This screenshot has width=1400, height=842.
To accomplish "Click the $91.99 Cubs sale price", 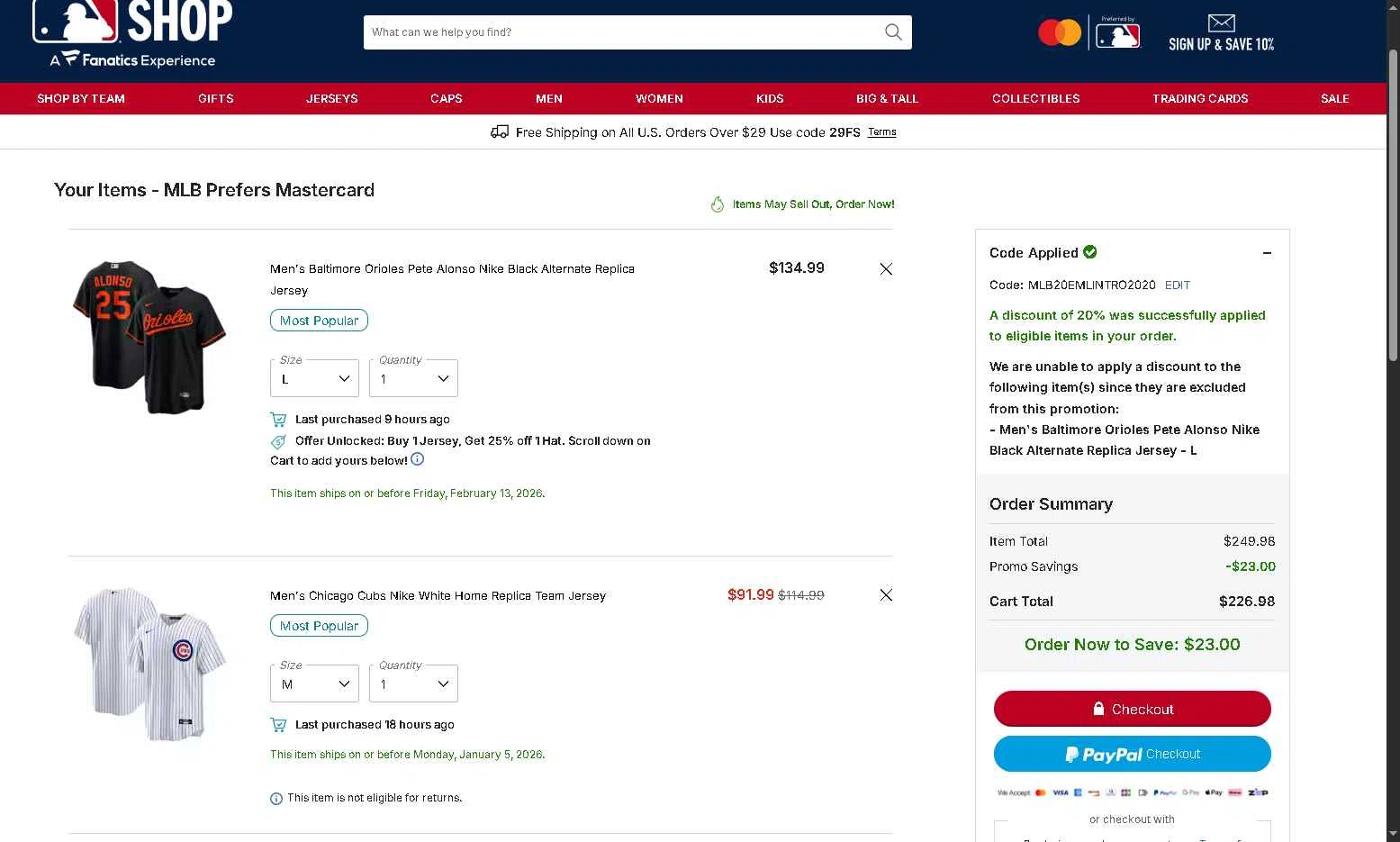I will (751, 594).
